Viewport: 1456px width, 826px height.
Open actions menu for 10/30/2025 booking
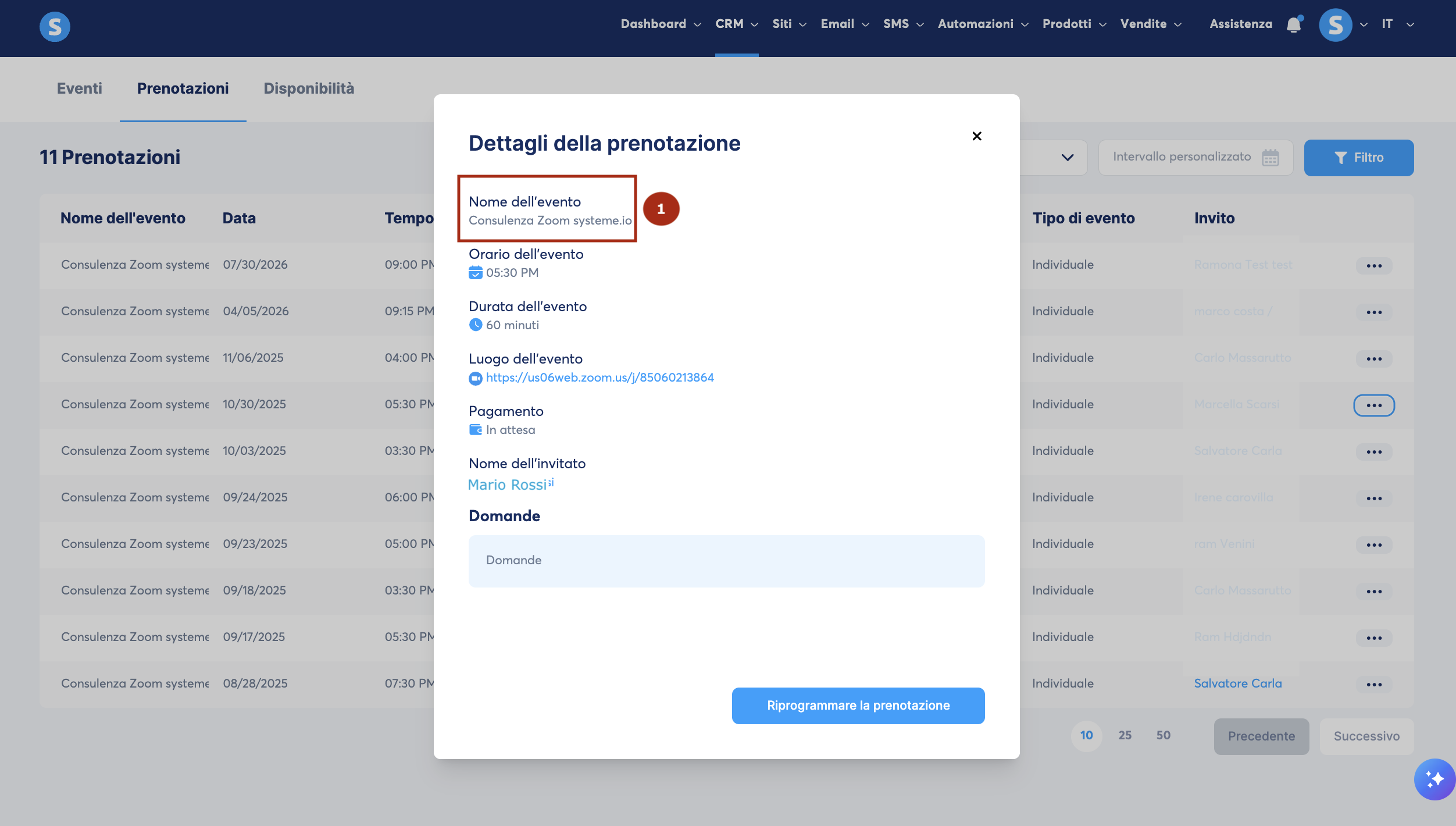click(x=1374, y=405)
